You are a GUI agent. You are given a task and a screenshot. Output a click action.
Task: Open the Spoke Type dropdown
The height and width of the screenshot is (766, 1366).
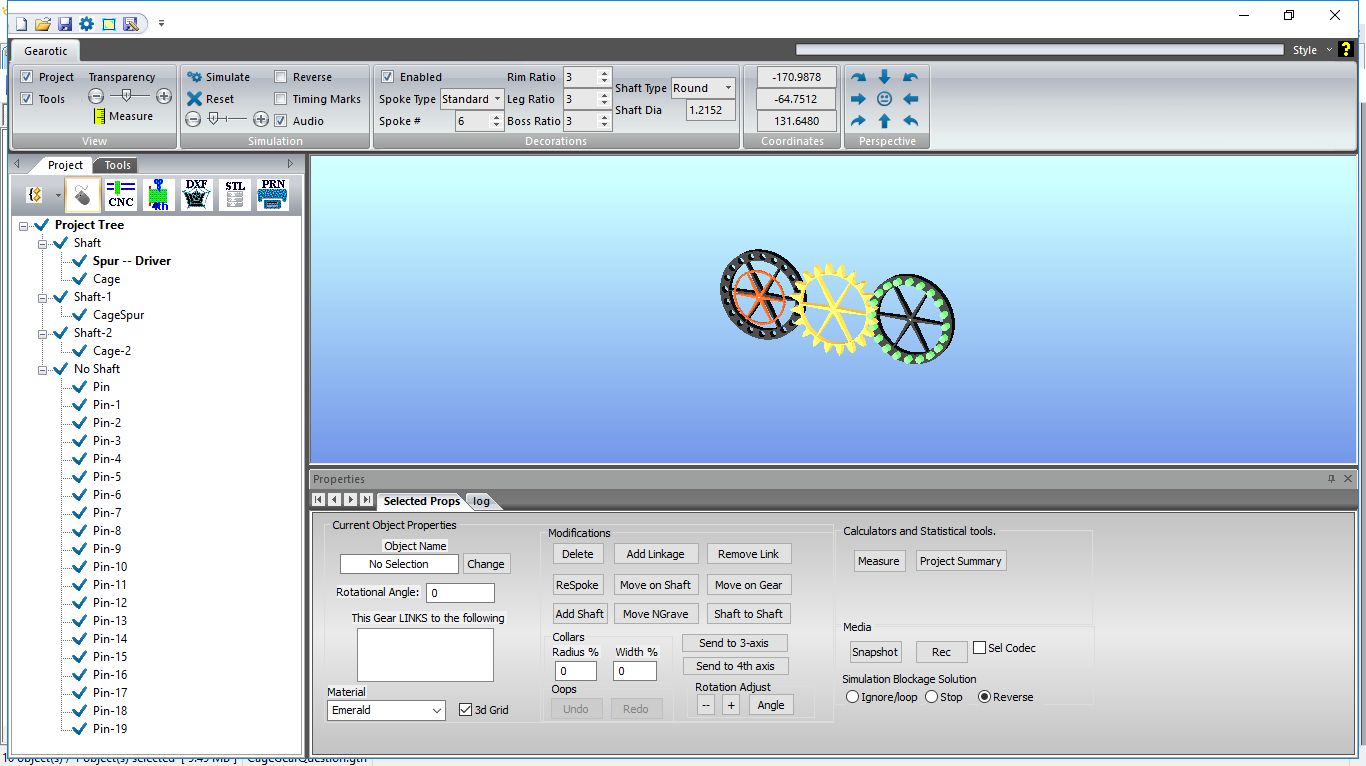pyautogui.click(x=472, y=99)
